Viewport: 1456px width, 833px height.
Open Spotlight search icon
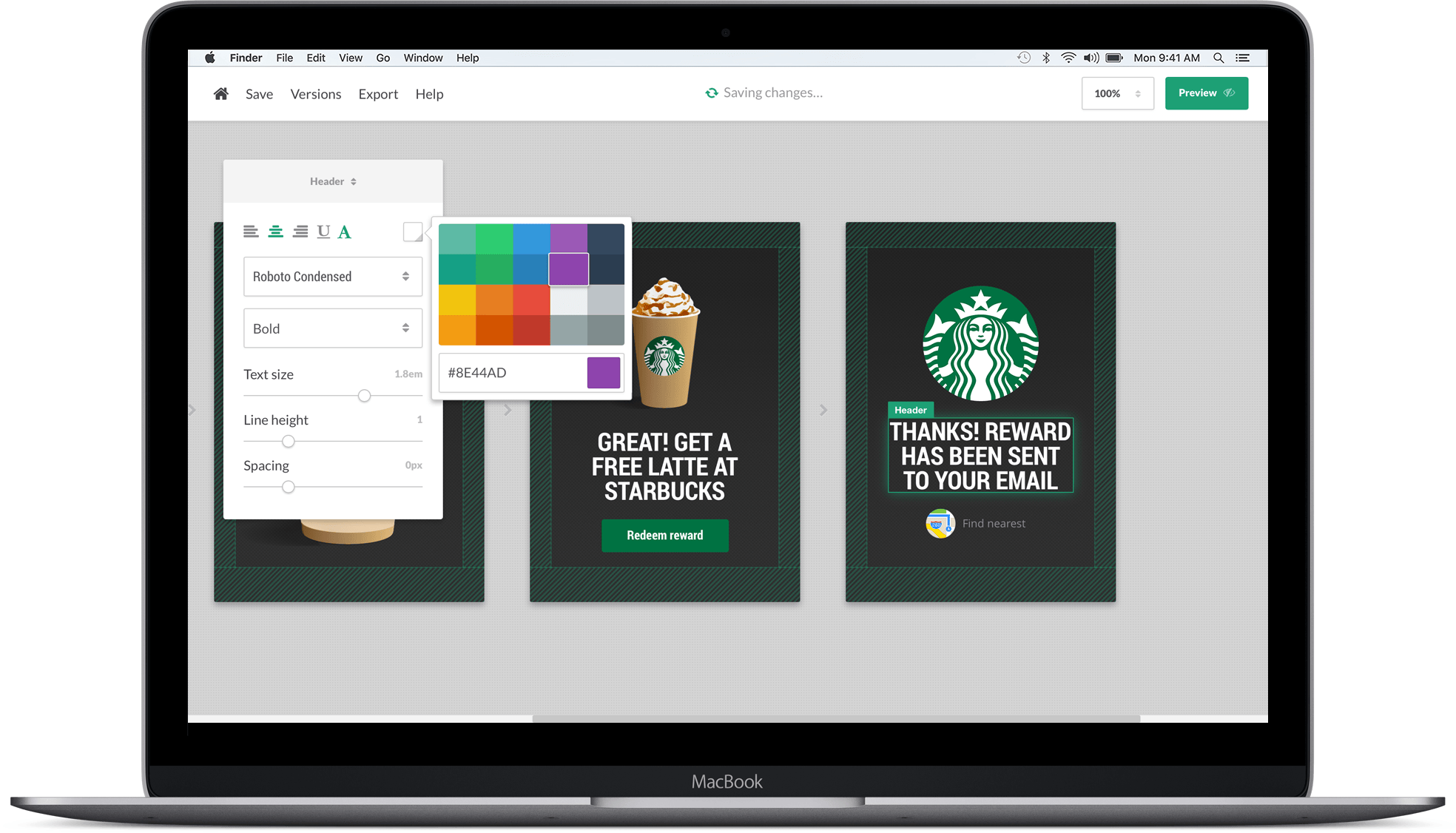[x=1219, y=58]
